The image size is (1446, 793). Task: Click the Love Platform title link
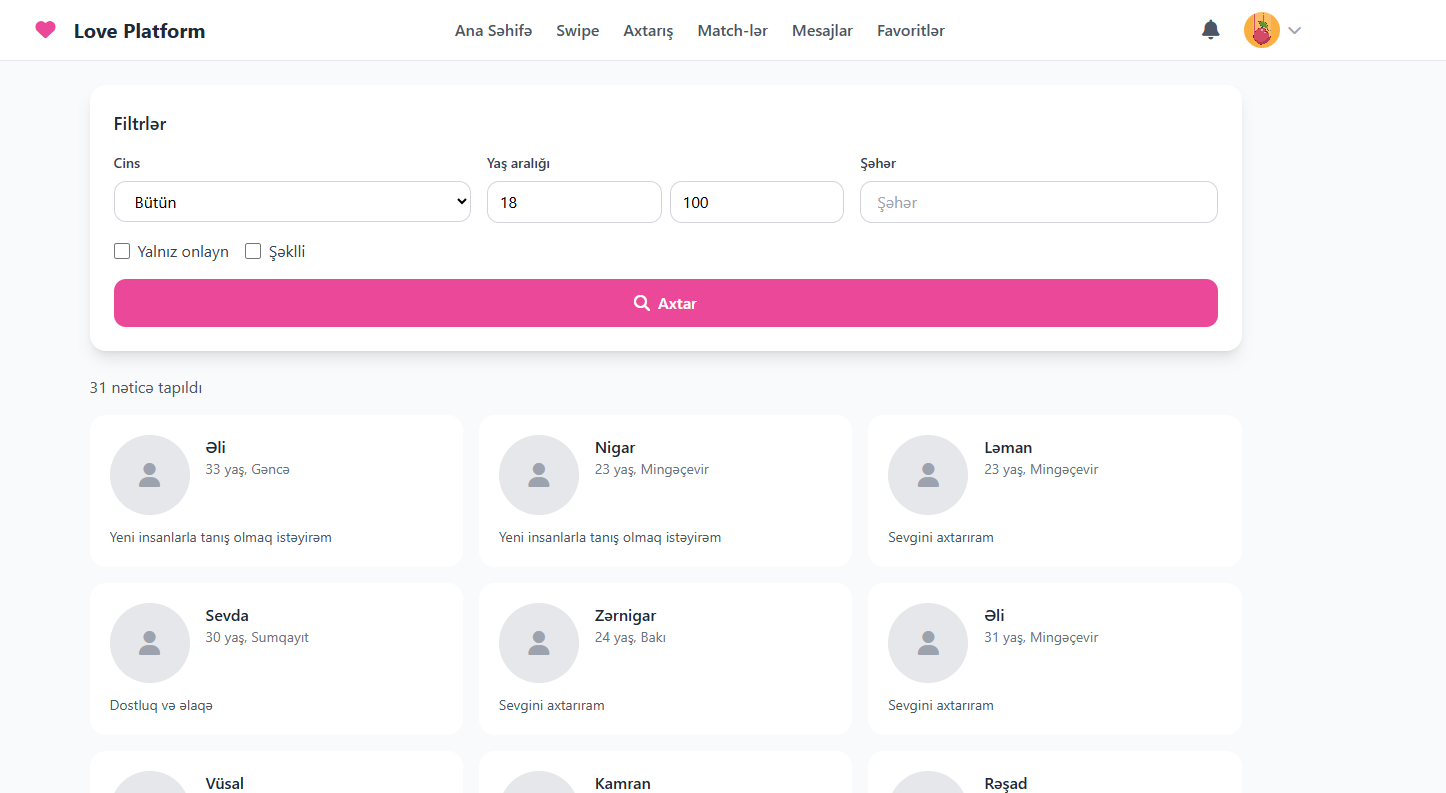[139, 31]
